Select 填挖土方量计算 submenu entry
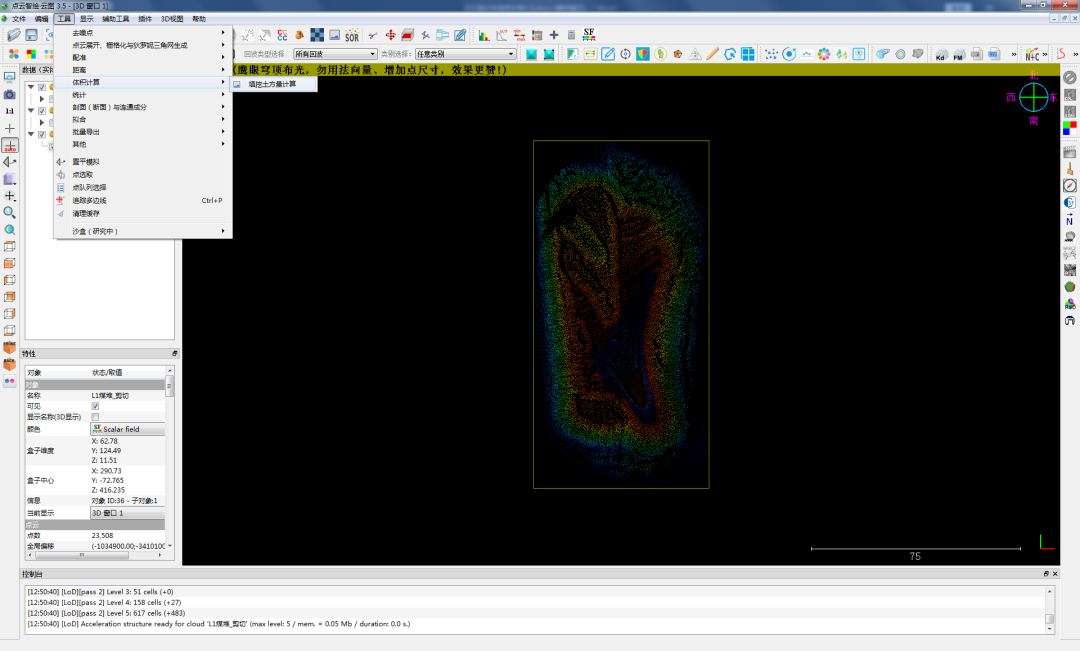The width and height of the screenshot is (1080, 651). tap(274, 84)
